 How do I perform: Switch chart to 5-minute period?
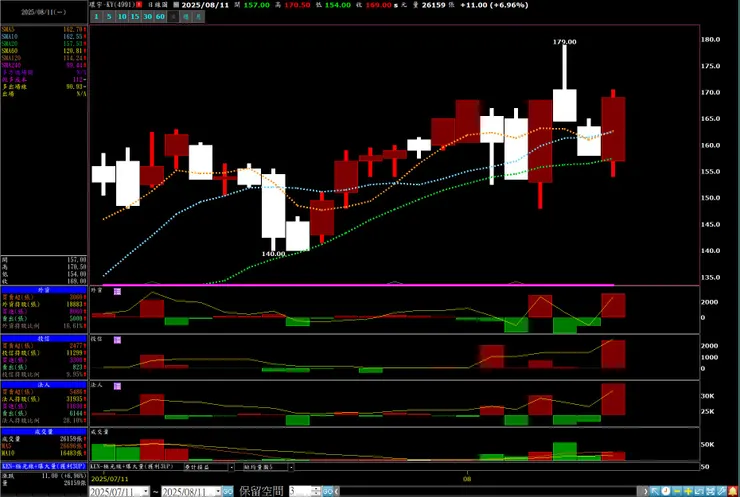click(x=109, y=17)
